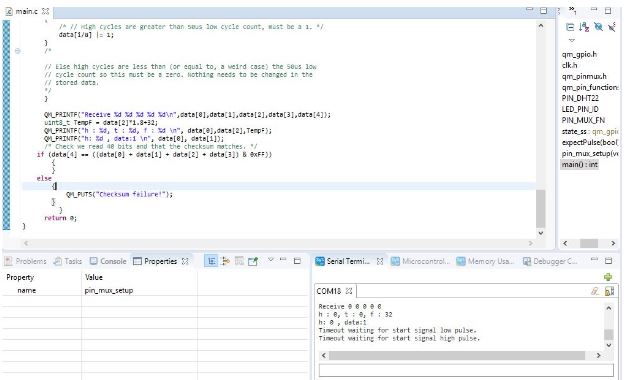This screenshot has width=626, height=380.
Task: Click Restore Default Value in the Properties toolbar
Action: tap(239, 261)
